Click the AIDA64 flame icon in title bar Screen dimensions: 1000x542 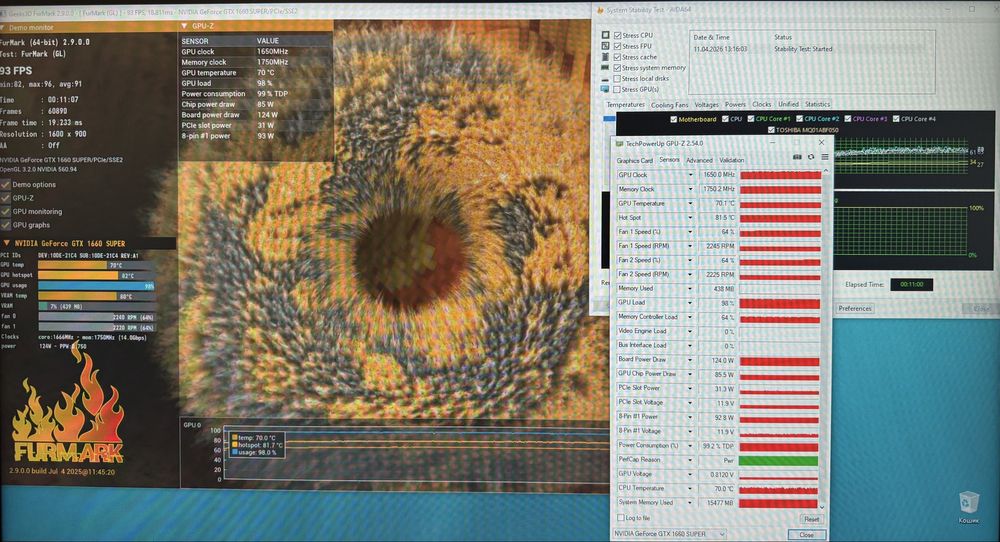click(600, 10)
